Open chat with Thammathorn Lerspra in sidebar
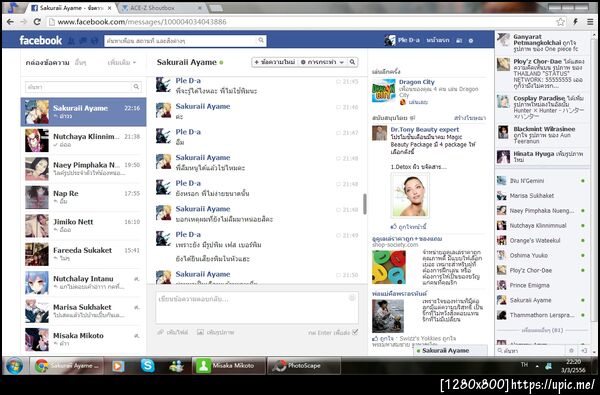Image resolution: width=600 pixels, height=395 pixels. (x=542, y=315)
